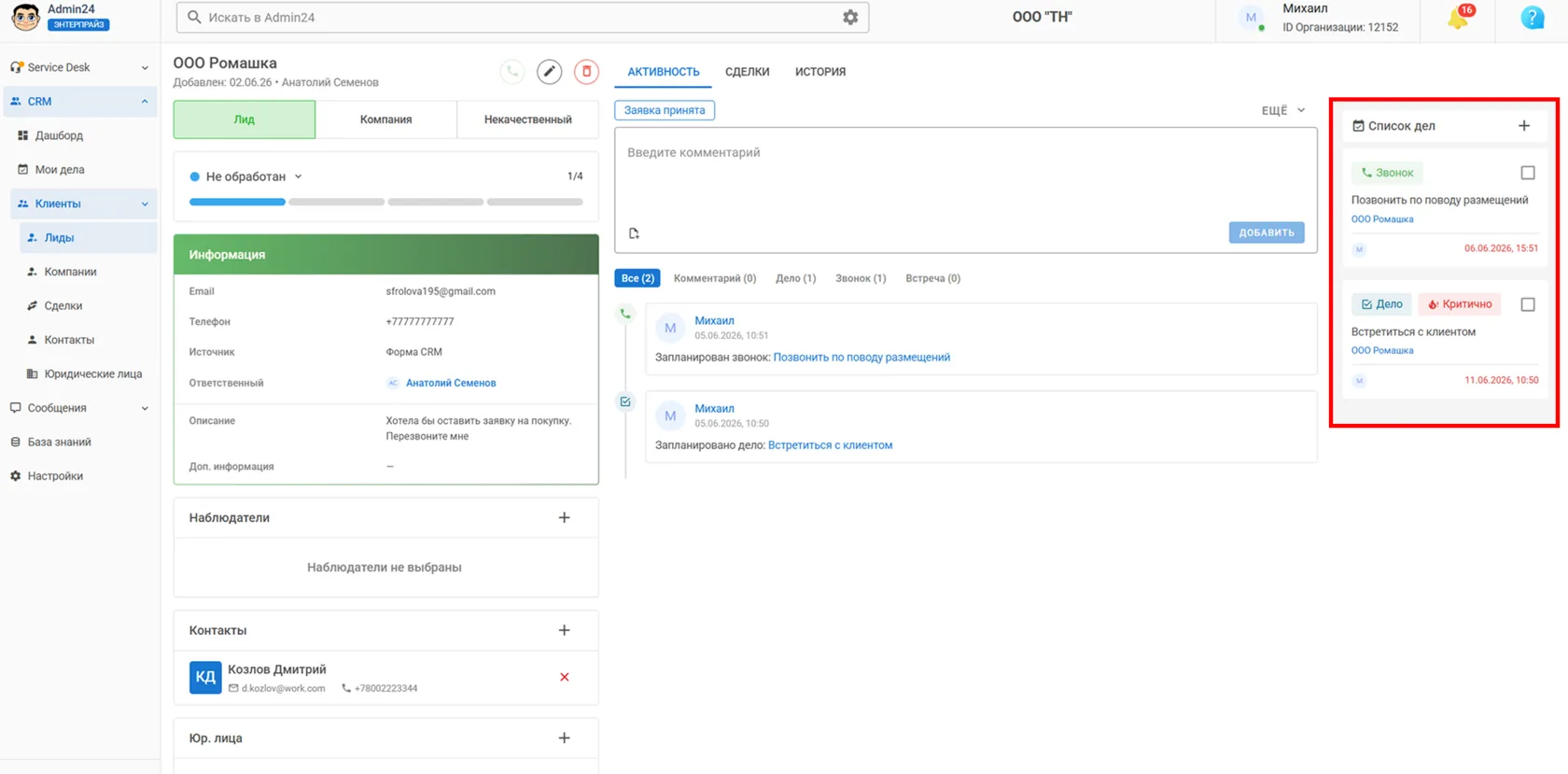Click the search settings gear icon
The width and height of the screenshot is (1568, 774).
tap(850, 18)
